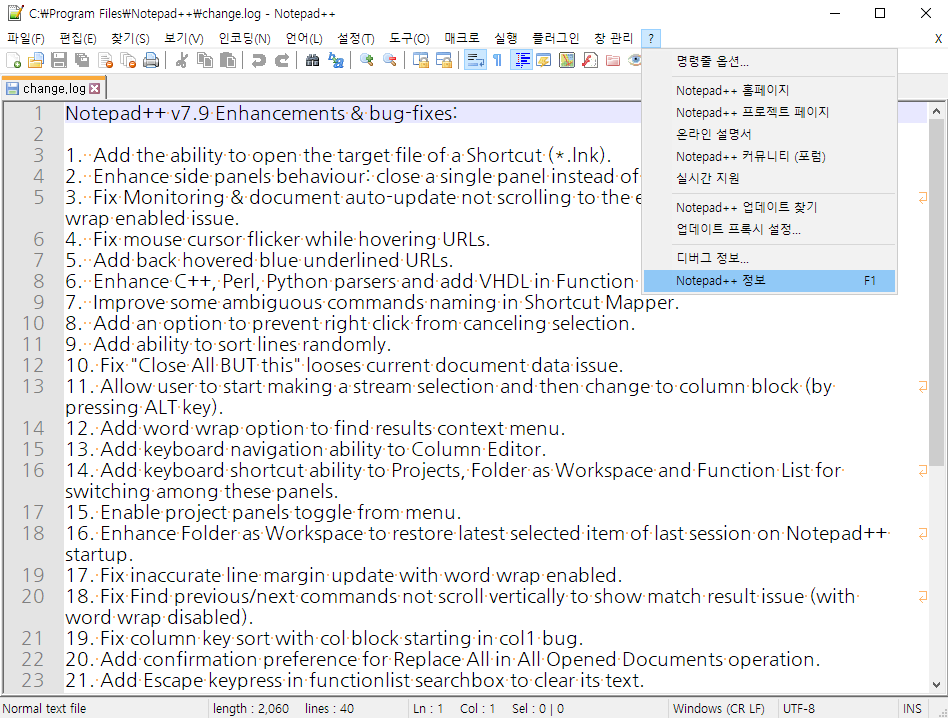Click the 'Normal text file' status entry
The image size is (948, 718).
44,708
